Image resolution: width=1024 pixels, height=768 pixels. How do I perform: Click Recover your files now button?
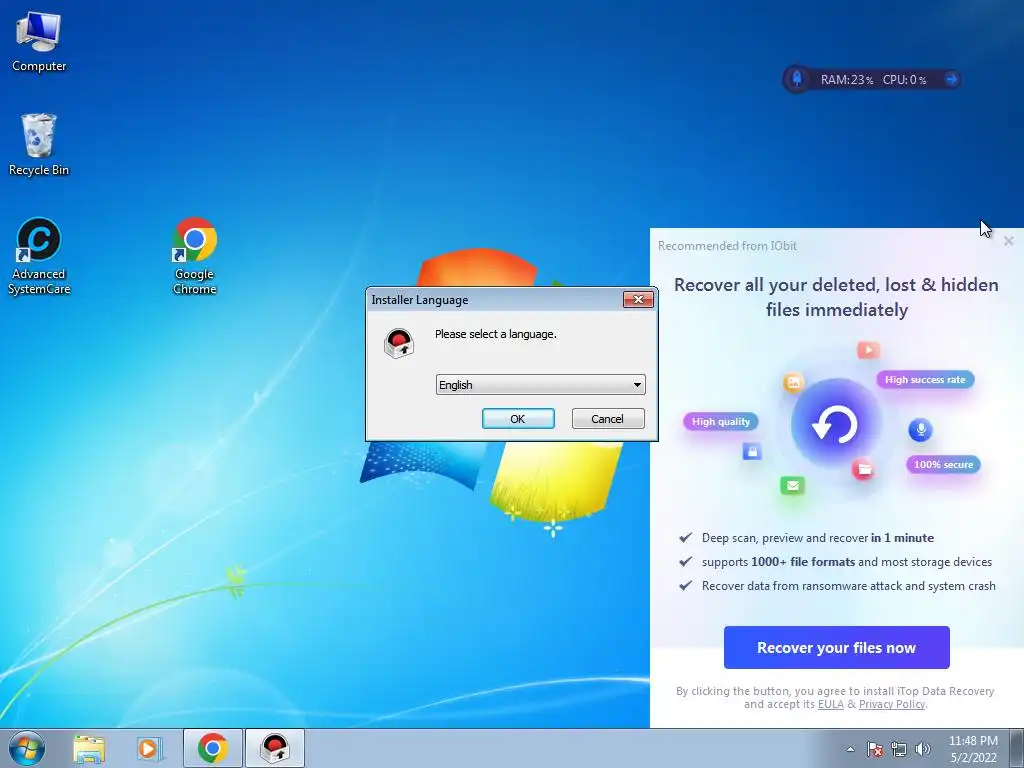pos(836,647)
